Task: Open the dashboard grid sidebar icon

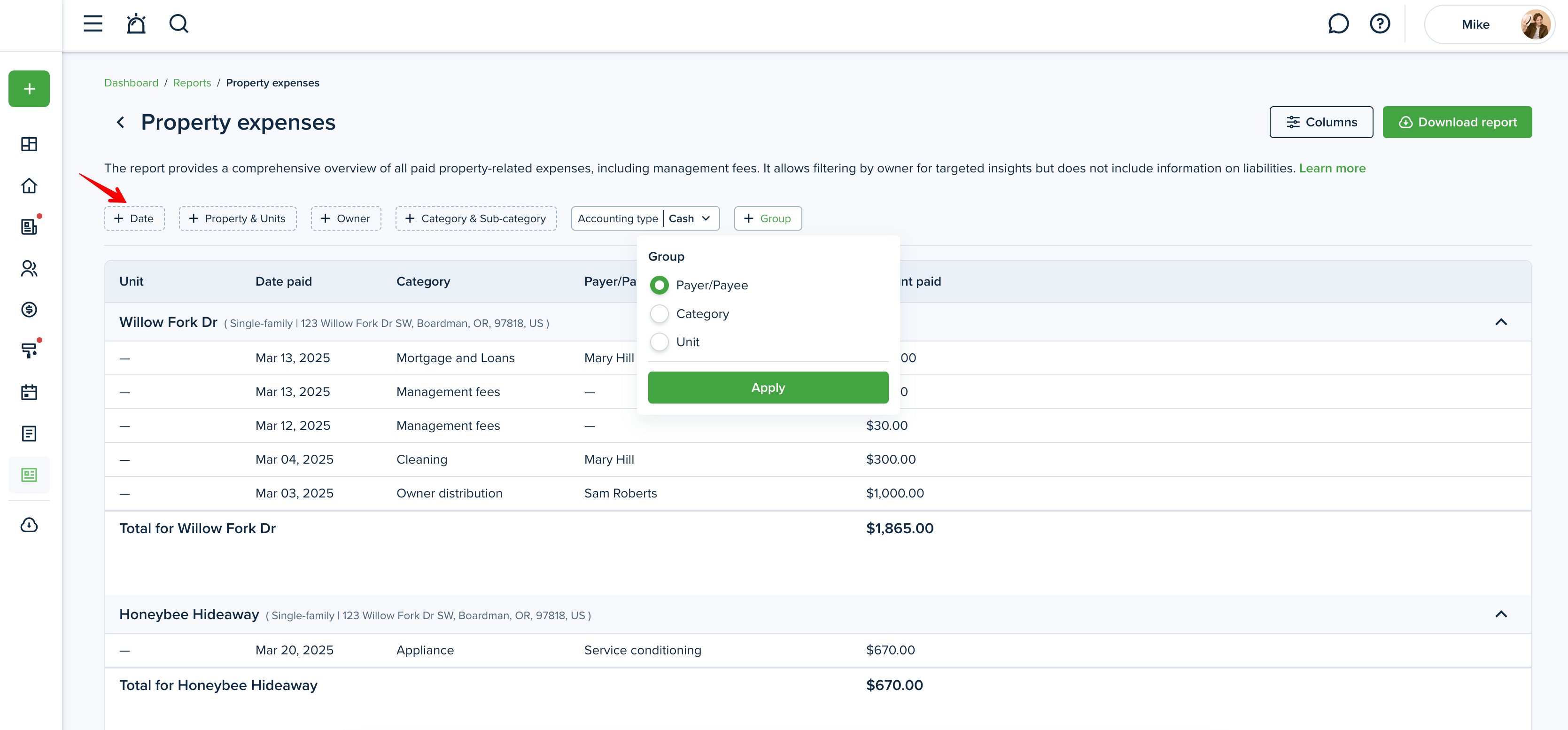Action: [x=29, y=144]
